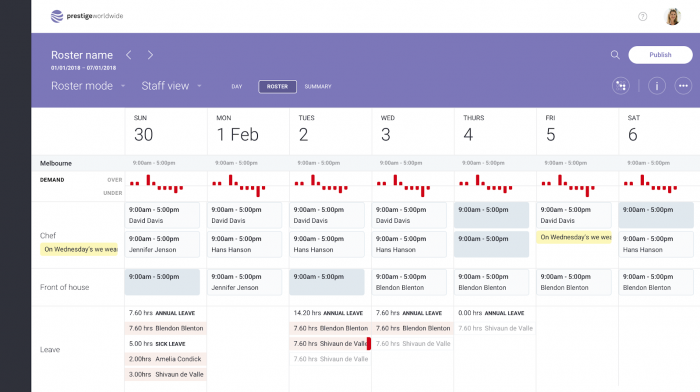This screenshot has width=700, height=392.
Task: Go to previous roster week arrow
Action: click(129, 55)
